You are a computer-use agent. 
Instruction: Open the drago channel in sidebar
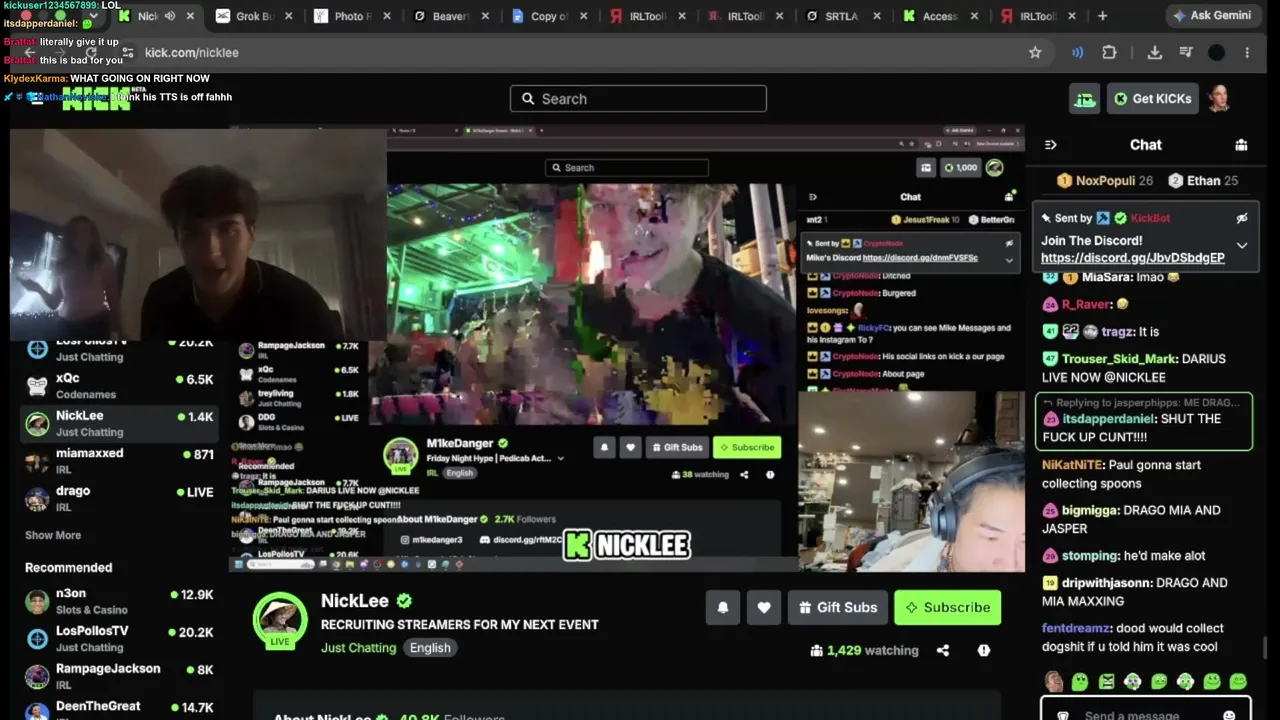120,498
